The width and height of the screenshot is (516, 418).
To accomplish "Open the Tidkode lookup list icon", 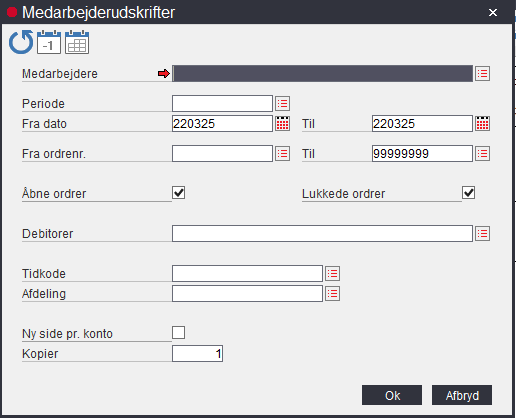I will click(332, 273).
